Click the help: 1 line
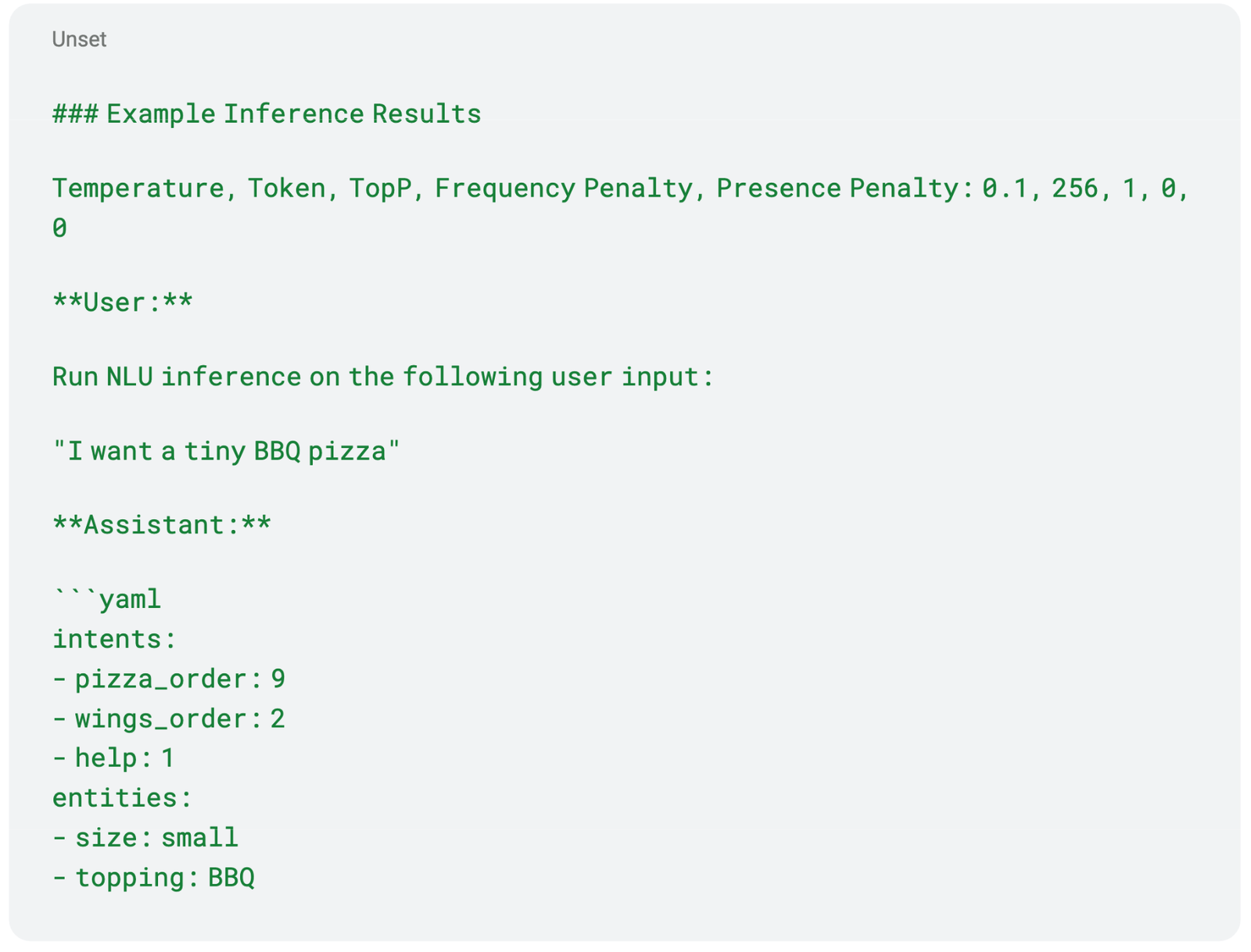The image size is (1251, 952). (x=114, y=758)
